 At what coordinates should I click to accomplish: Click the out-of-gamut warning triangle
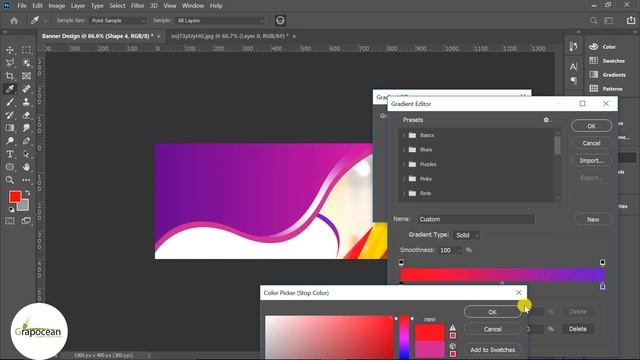point(453,327)
